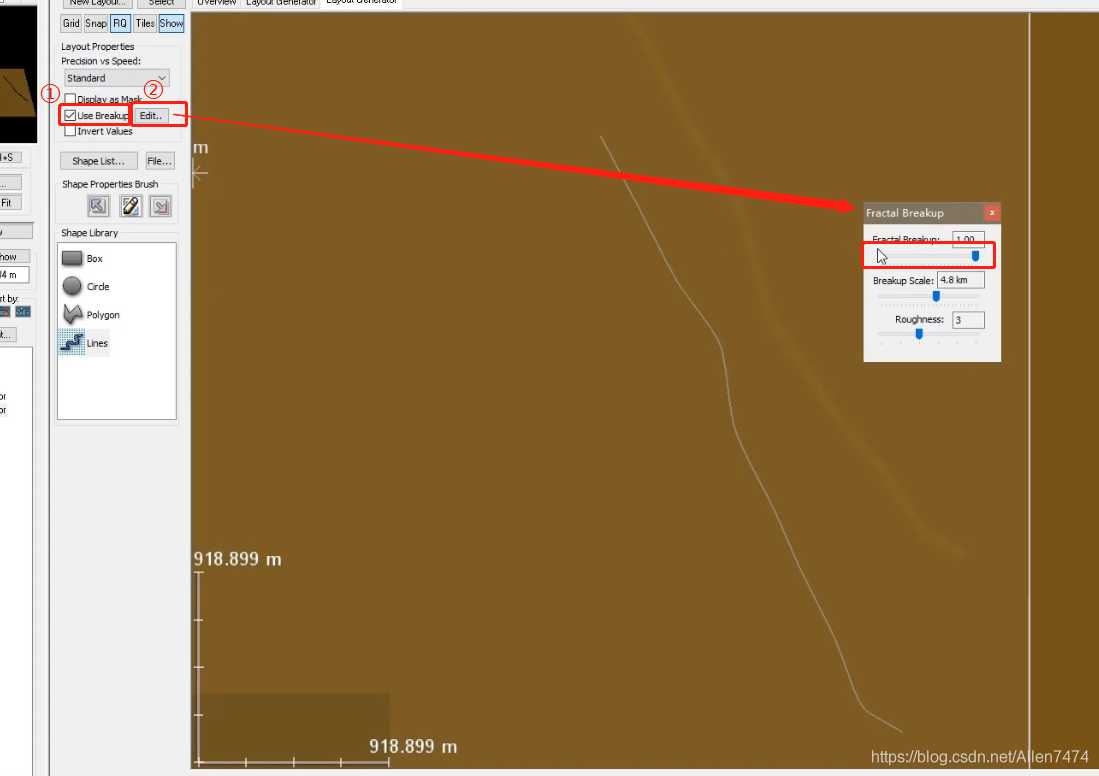Open the Precision vs Speed Standard dropdown
Image resolution: width=1099 pixels, height=776 pixels.
click(116, 78)
